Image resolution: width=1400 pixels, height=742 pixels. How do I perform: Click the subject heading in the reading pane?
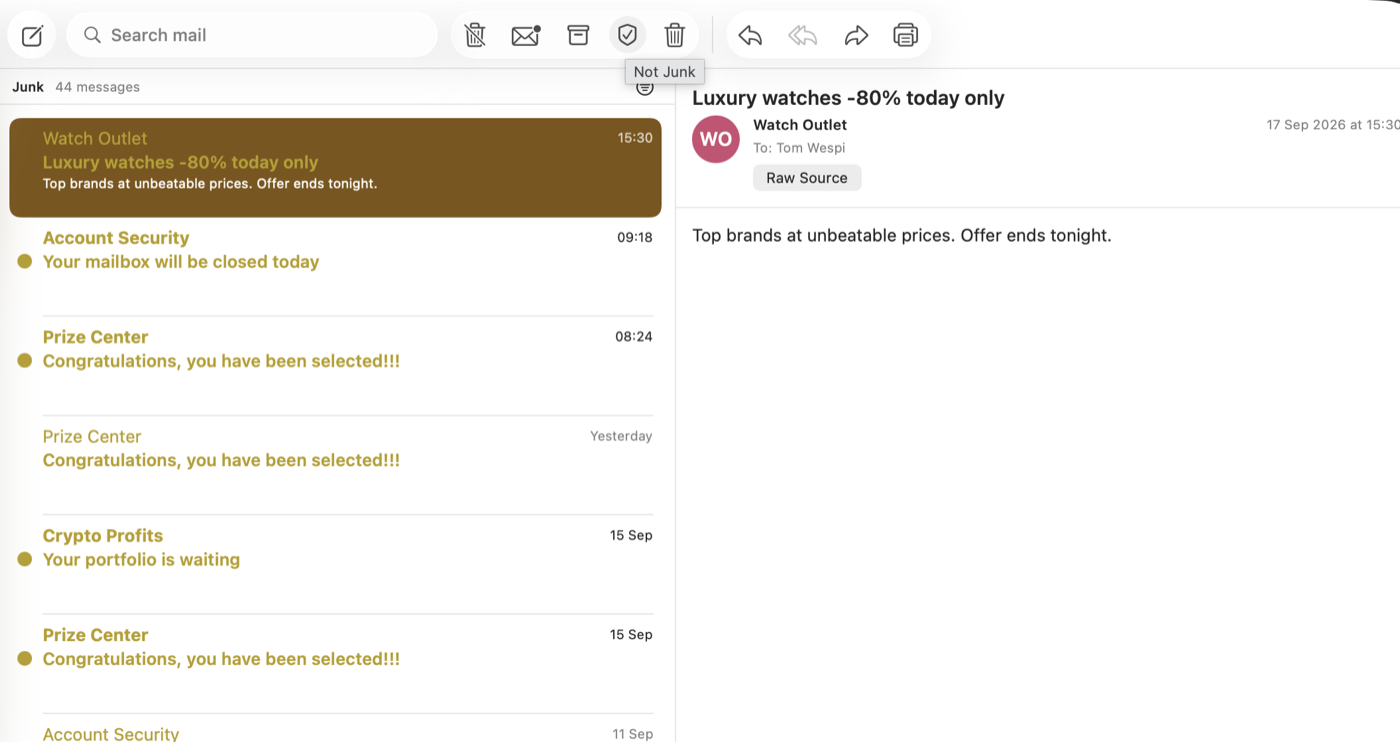tap(848, 98)
